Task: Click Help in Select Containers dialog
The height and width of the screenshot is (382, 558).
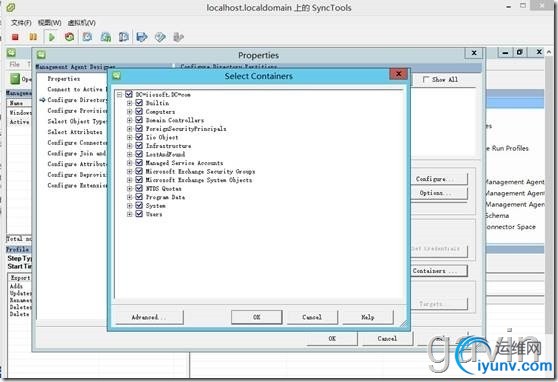Action: pos(368,317)
